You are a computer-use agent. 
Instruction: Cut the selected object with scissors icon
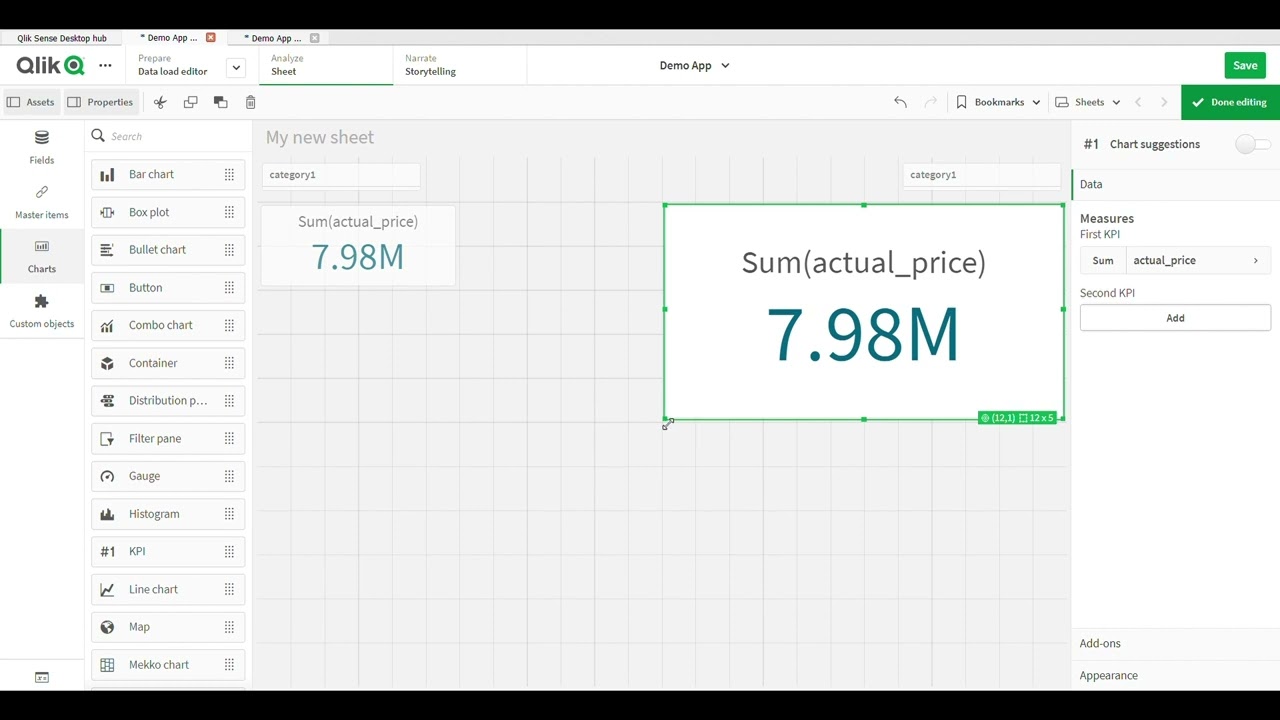(x=160, y=102)
